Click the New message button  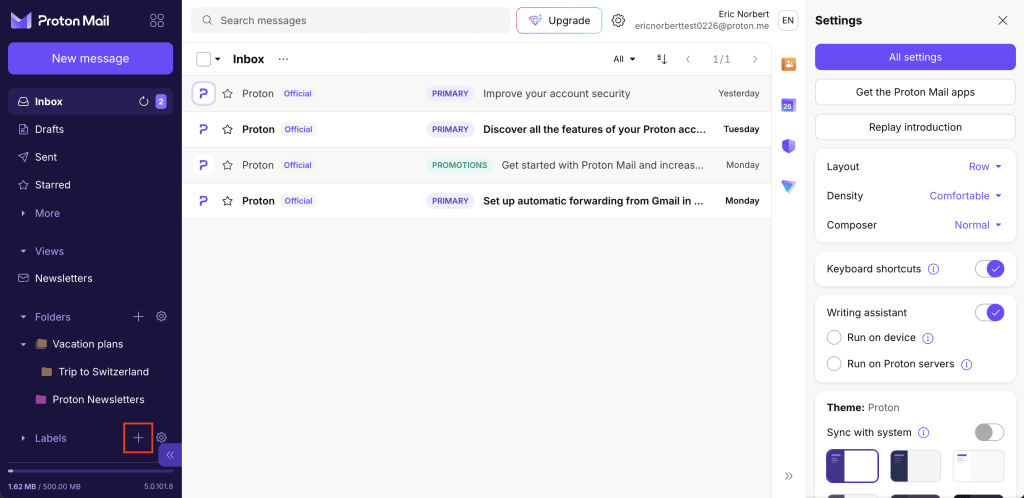point(90,59)
